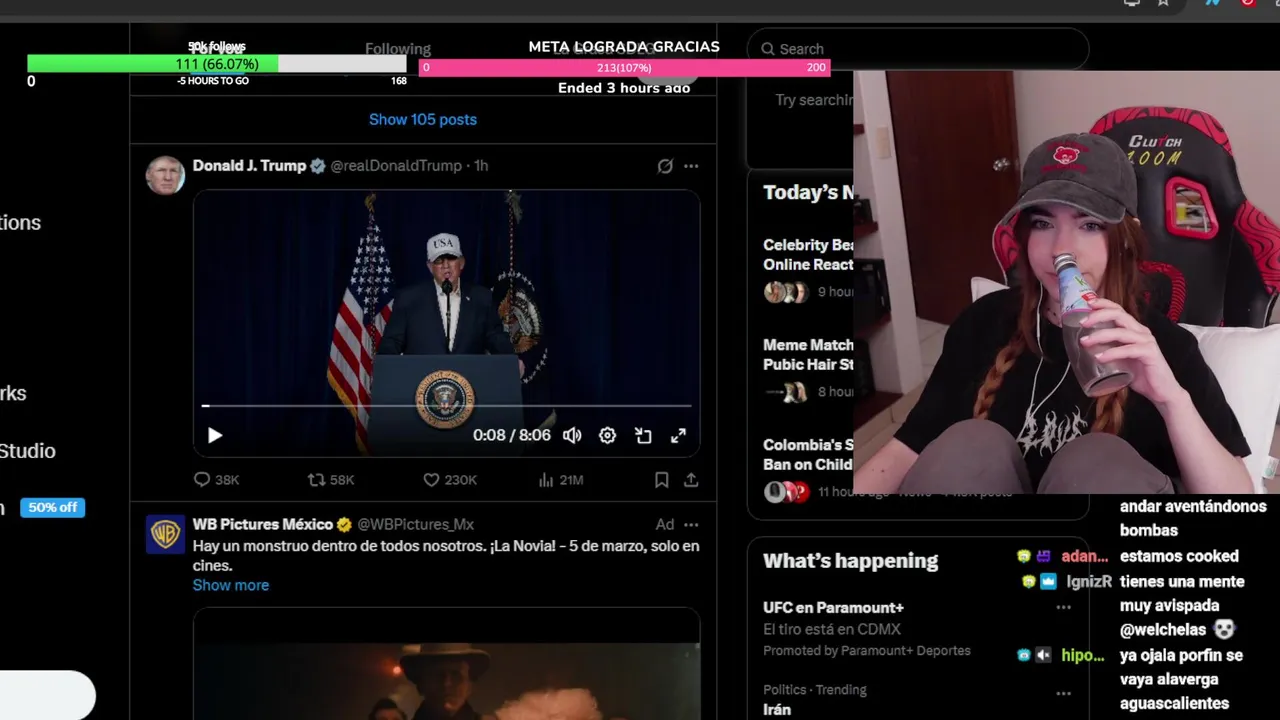
Task: Open the 50% off badge
Action: pos(53,507)
